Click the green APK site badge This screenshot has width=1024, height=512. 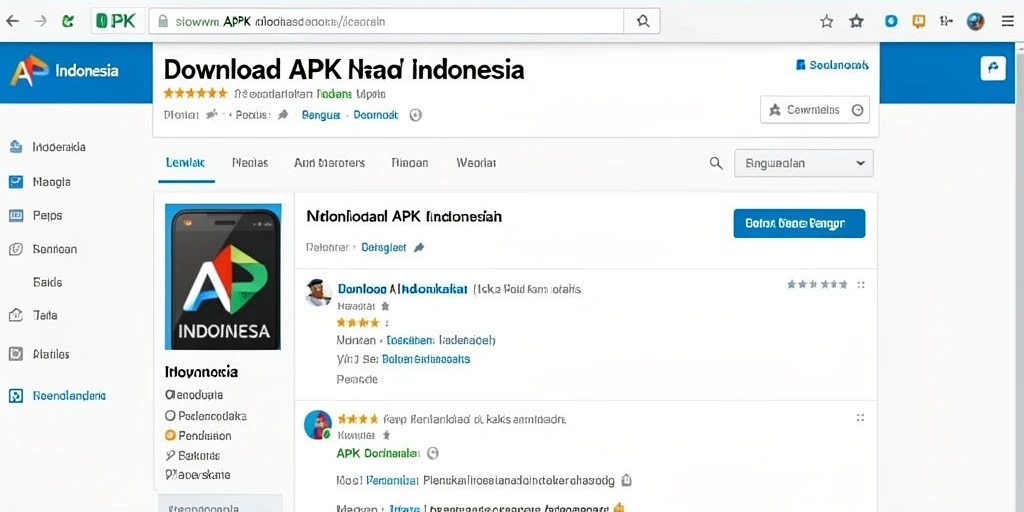coord(116,21)
